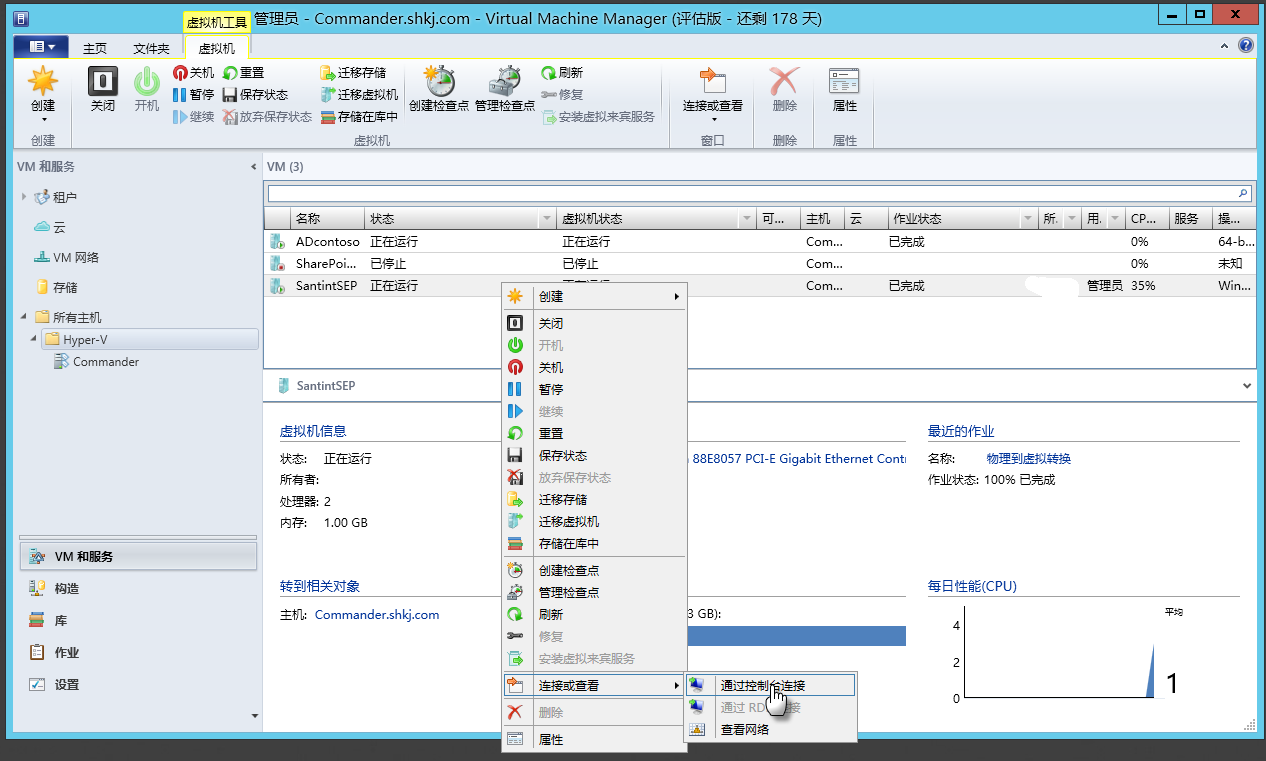1266x761 pixels.
Task: Click the 创建检查点 ribbon button
Action: click(x=439, y=90)
